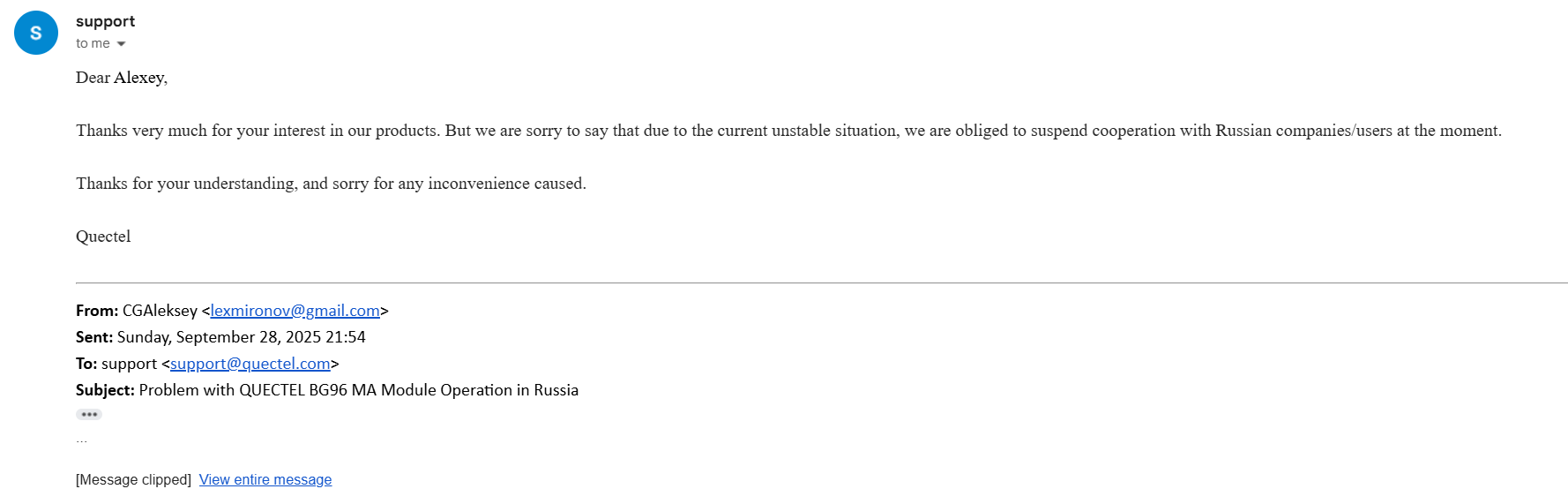Open the lexmironov@gmail.com email link
This screenshot has width=1568, height=504.
295,311
